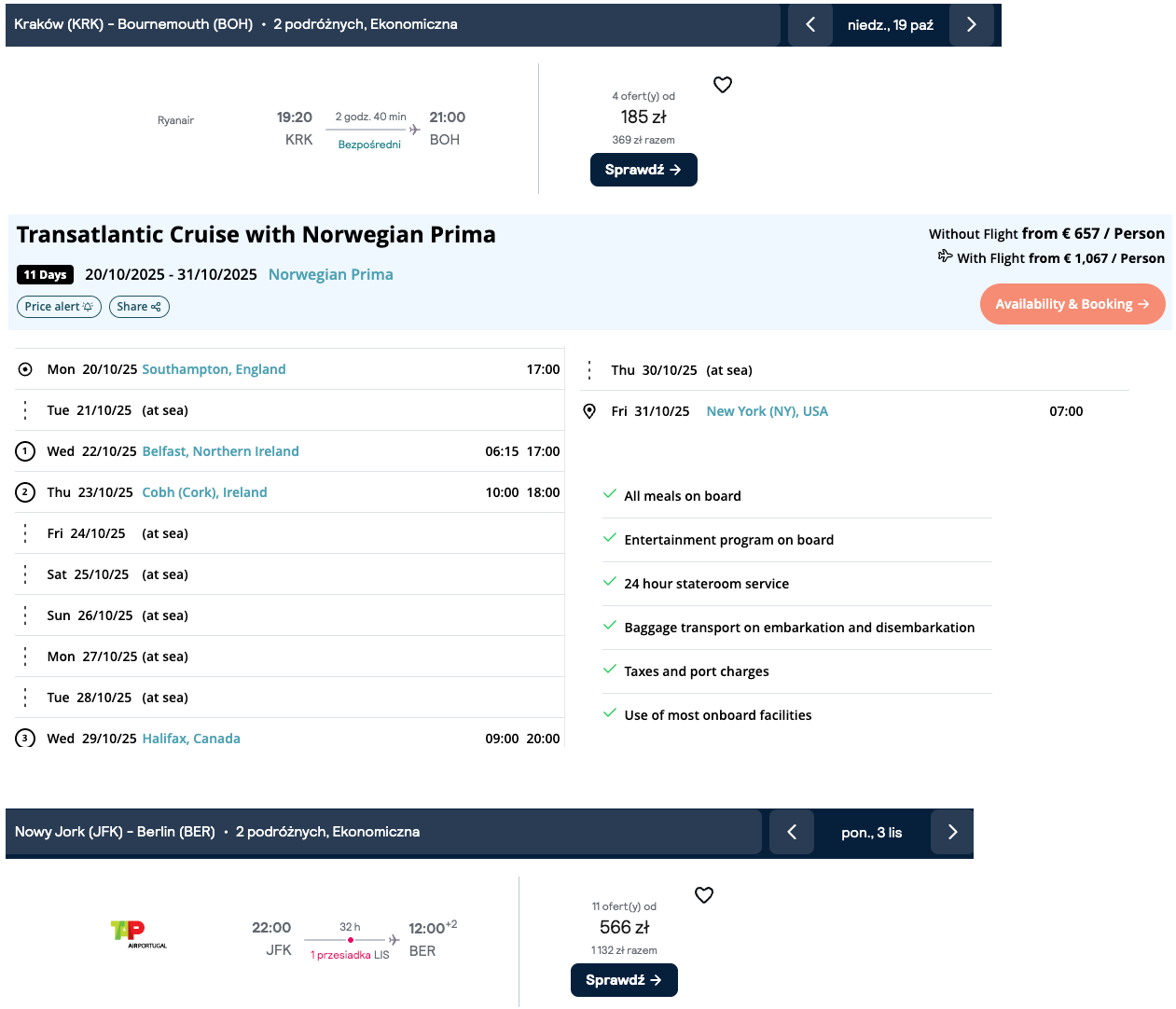Click destination pin icon next to New York
The image size is (1176, 1009).
pos(589,411)
